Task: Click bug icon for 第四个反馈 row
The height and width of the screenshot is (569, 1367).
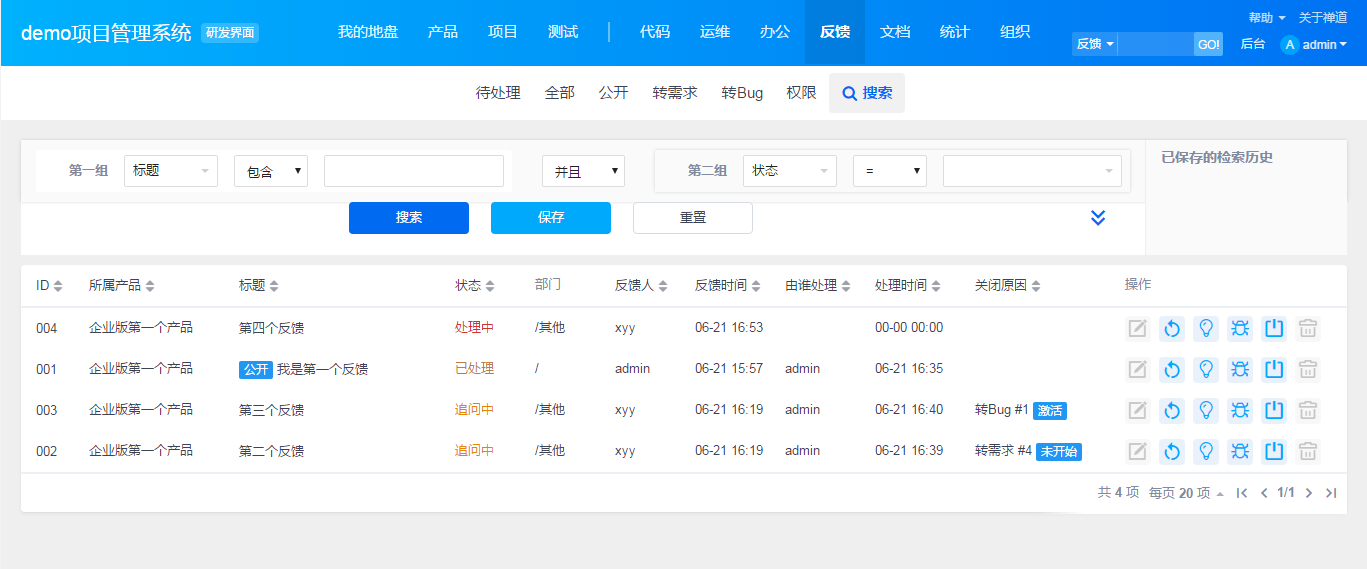Action: (x=1240, y=328)
